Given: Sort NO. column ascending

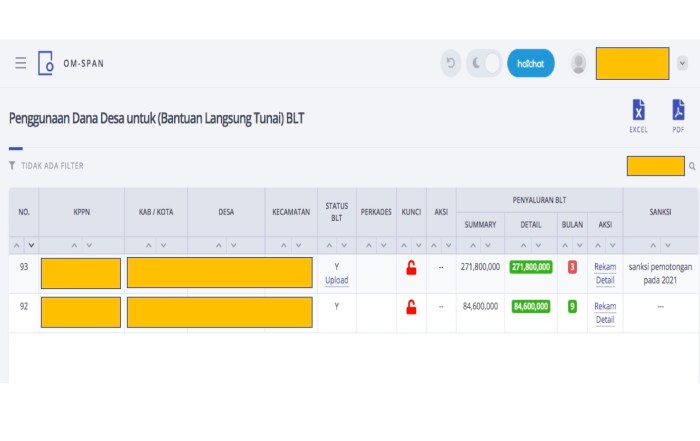Looking at the screenshot, I should coord(17,245).
